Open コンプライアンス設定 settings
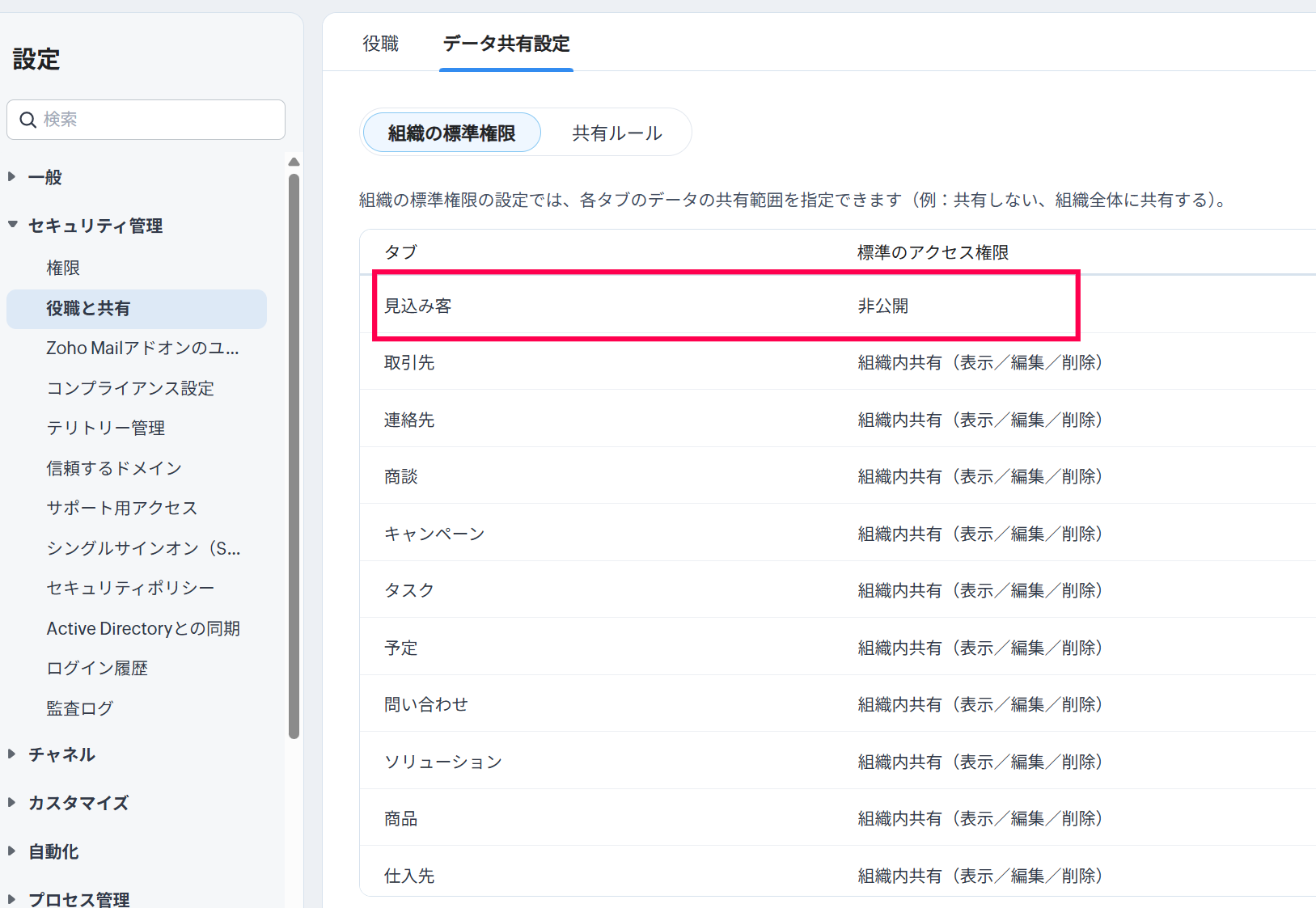The width and height of the screenshot is (1316, 908). 130,388
